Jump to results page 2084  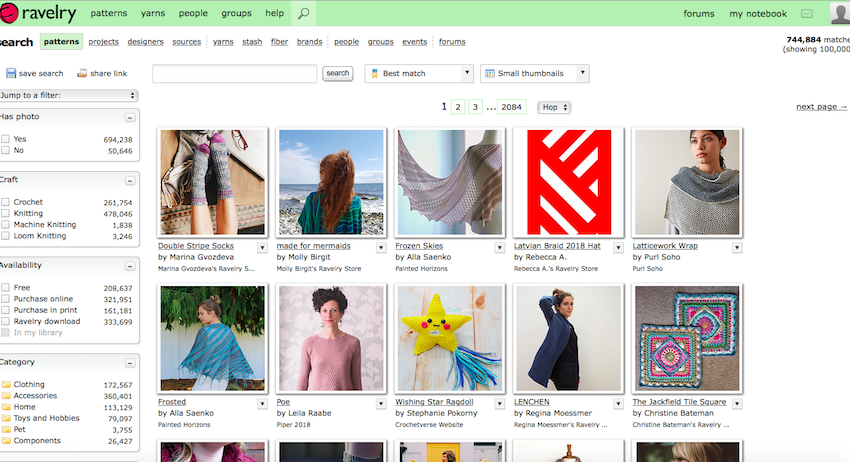pyautogui.click(x=511, y=107)
